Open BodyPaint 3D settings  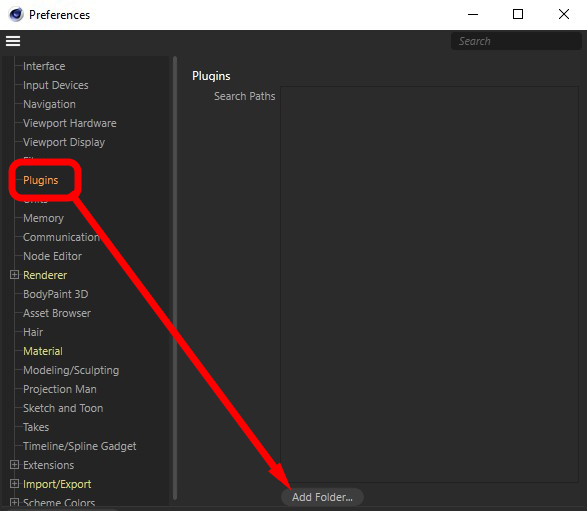(x=56, y=294)
